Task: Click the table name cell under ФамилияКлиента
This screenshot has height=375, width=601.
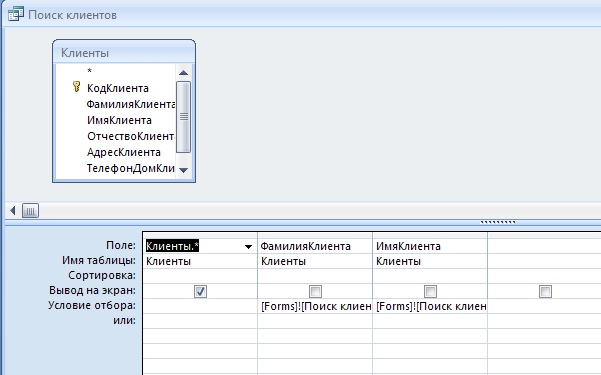Action: [315, 261]
